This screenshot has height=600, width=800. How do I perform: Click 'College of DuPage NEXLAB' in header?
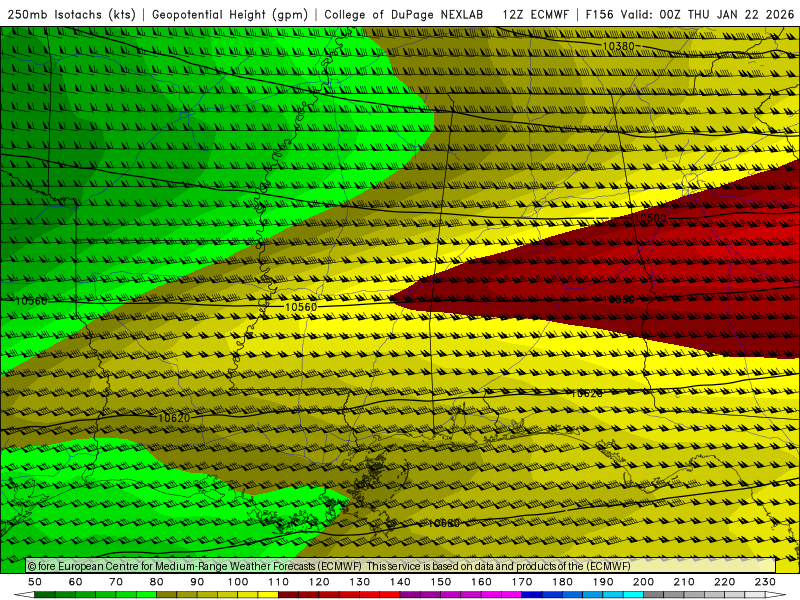point(404,15)
